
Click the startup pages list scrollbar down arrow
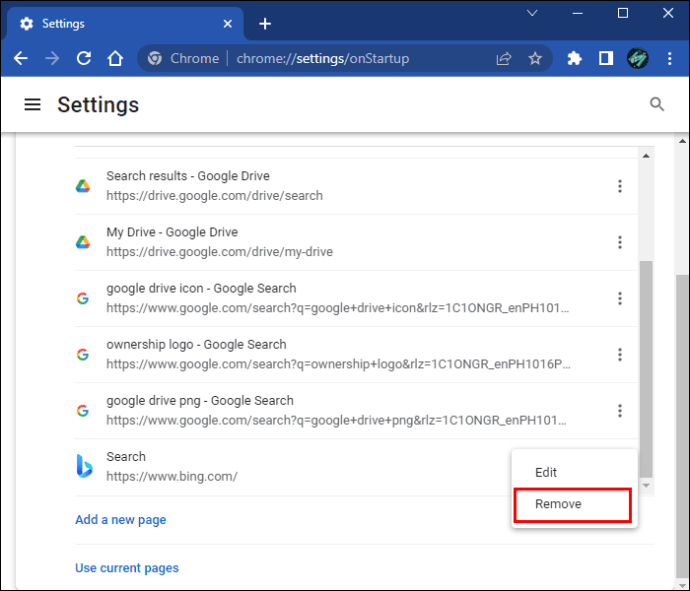tap(646, 485)
